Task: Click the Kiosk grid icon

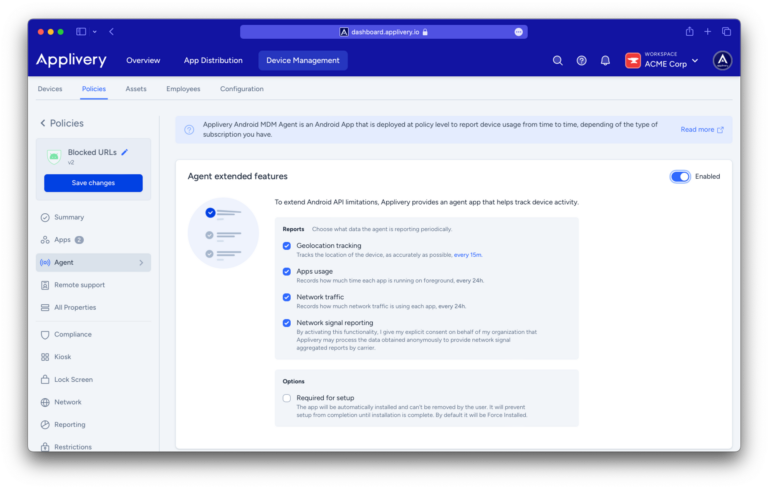Action: [x=45, y=357]
